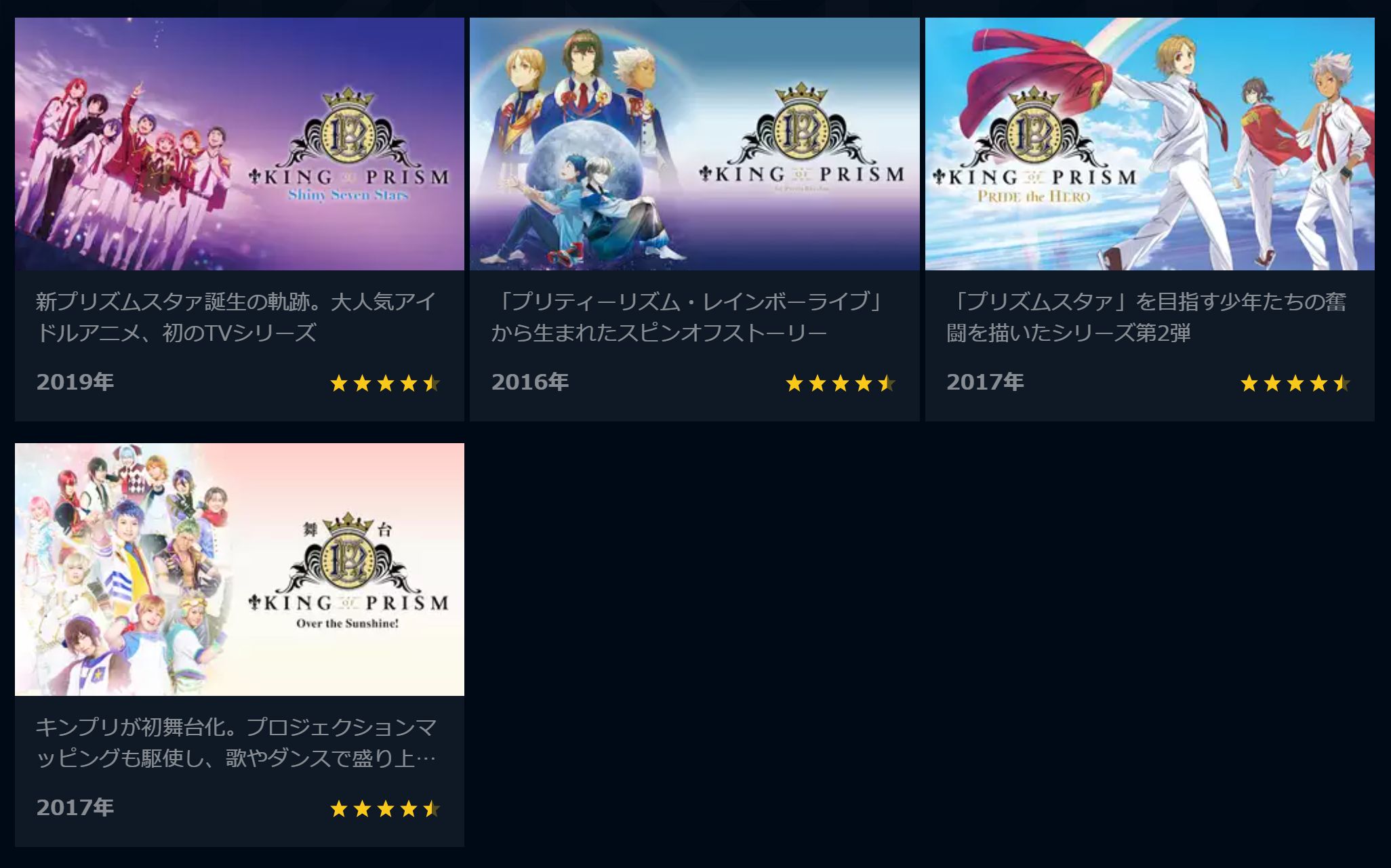Image resolution: width=1391 pixels, height=868 pixels.
Task: Open the King of Prism PRIDE the HERO thumbnail
Action: [1150, 144]
